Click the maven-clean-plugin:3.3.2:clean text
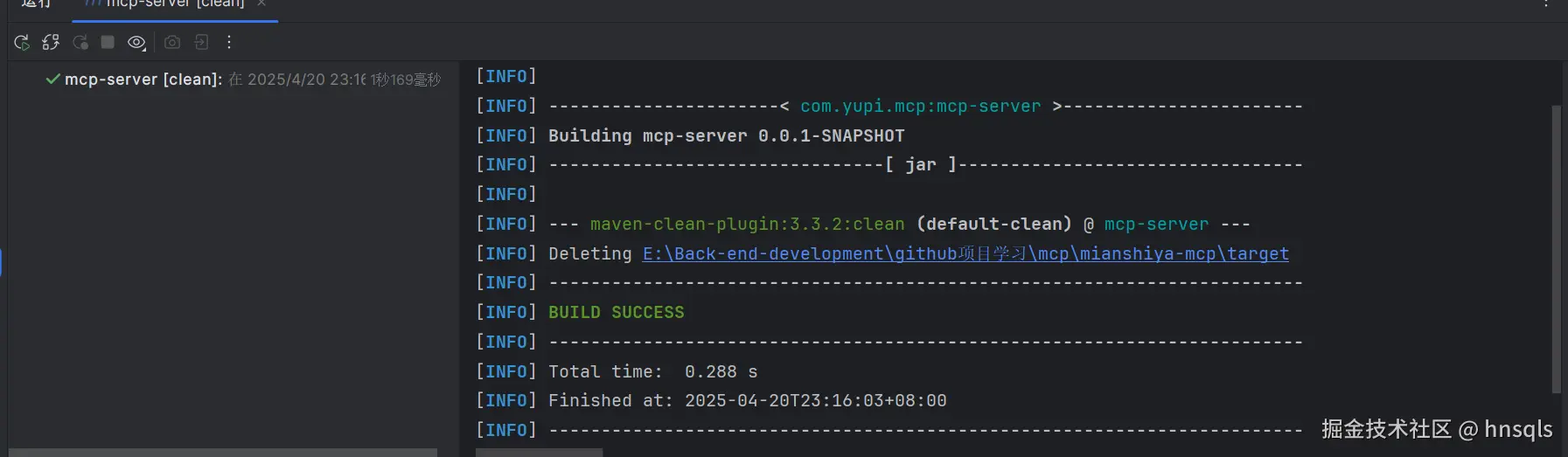This screenshot has height=457, width=1568. coord(747,225)
